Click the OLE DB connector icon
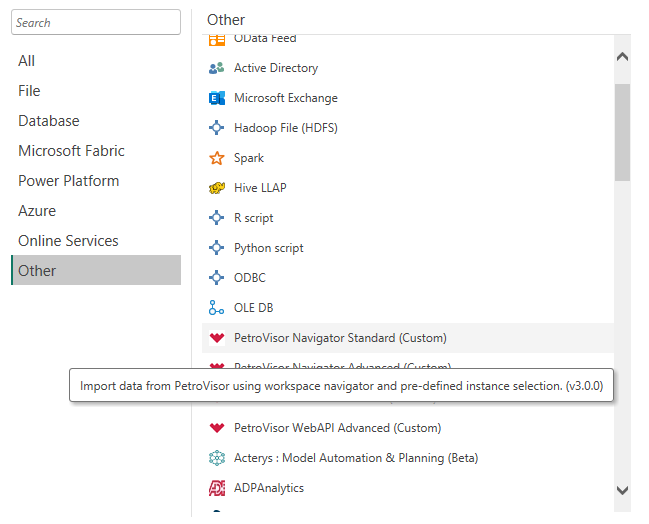Image resolution: width=649 pixels, height=524 pixels. (x=216, y=308)
